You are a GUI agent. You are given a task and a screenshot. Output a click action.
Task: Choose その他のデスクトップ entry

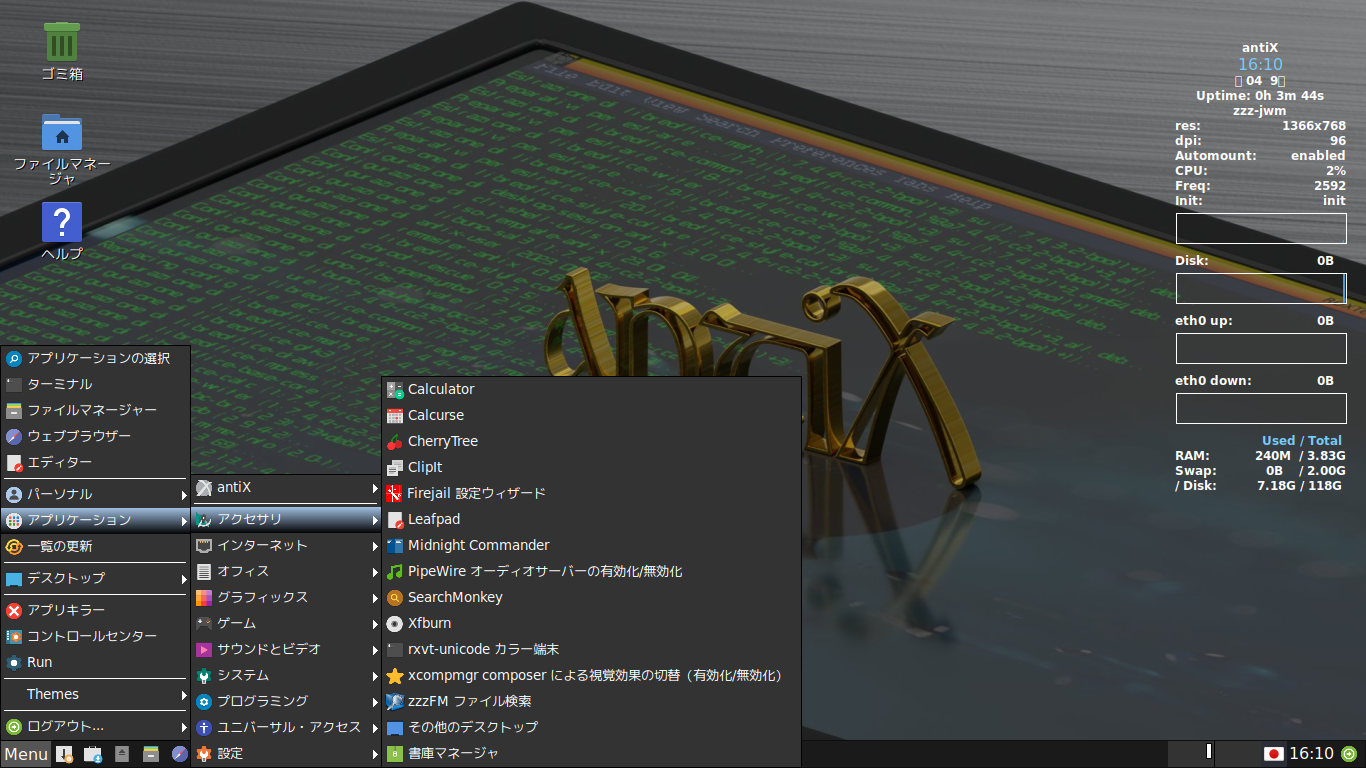coord(591,727)
